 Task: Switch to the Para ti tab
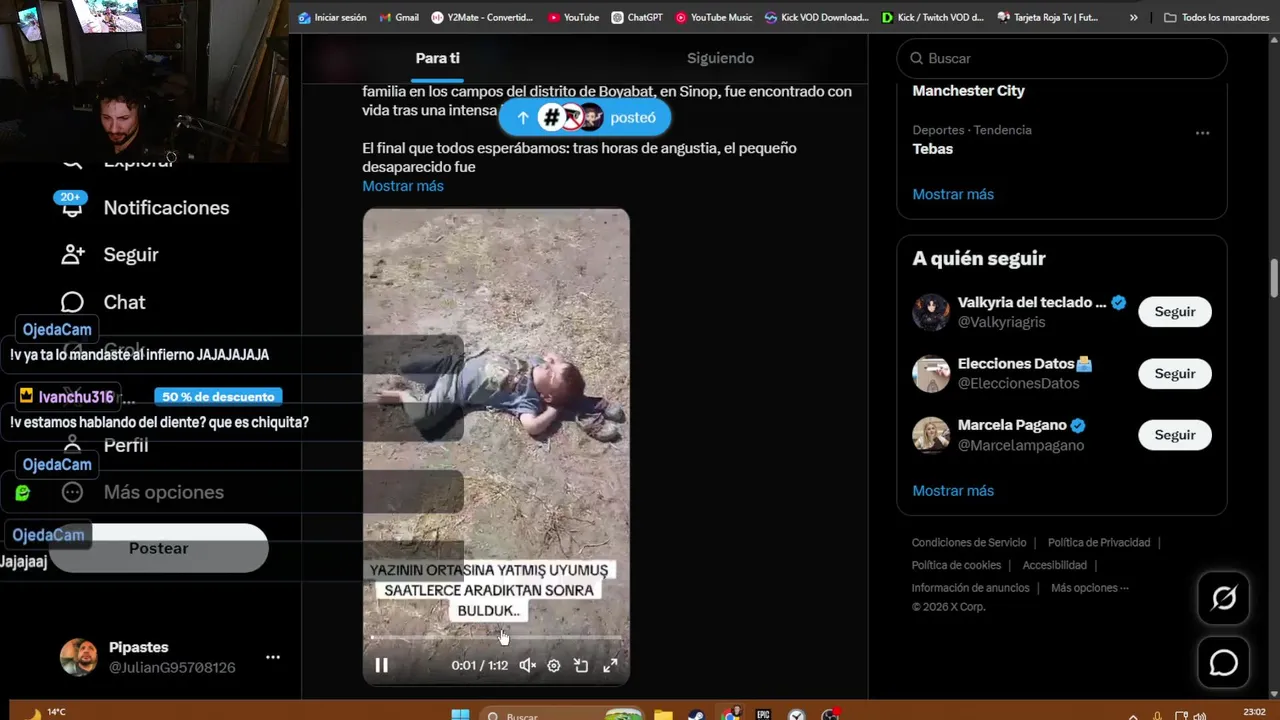pyautogui.click(x=437, y=58)
